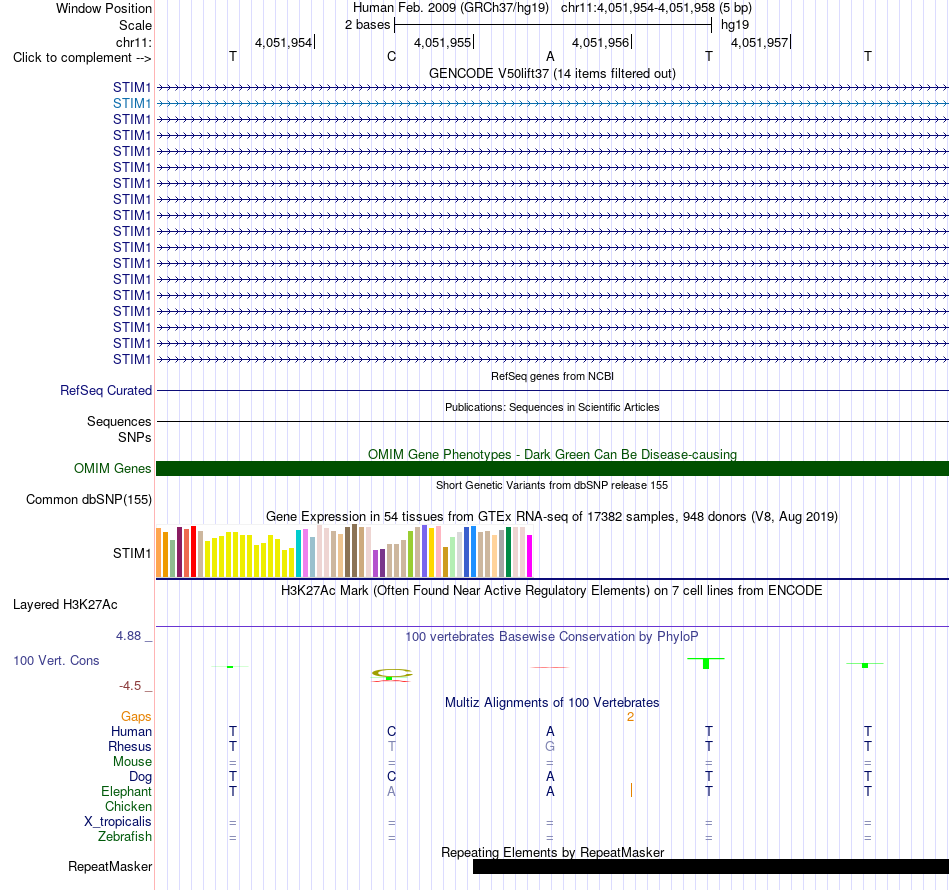The height and width of the screenshot is (890, 950).
Task: Open 'RefSeq genes from NCBI' track title
Action: [552, 376]
